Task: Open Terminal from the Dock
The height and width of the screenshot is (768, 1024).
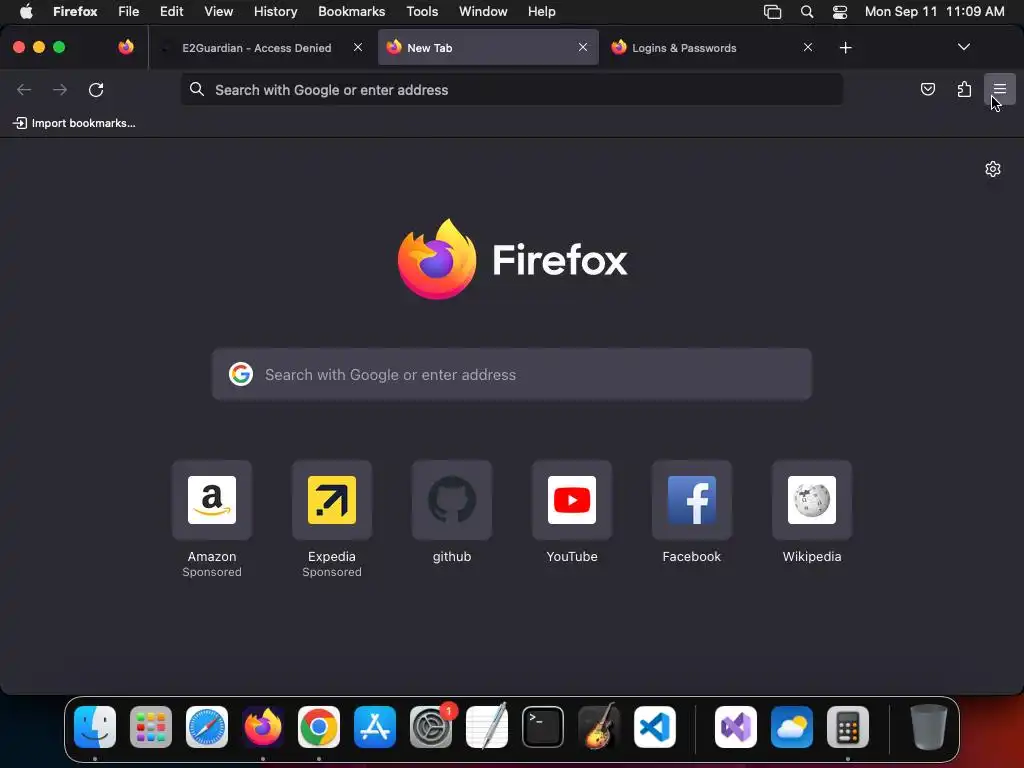Action: pyautogui.click(x=543, y=727)
